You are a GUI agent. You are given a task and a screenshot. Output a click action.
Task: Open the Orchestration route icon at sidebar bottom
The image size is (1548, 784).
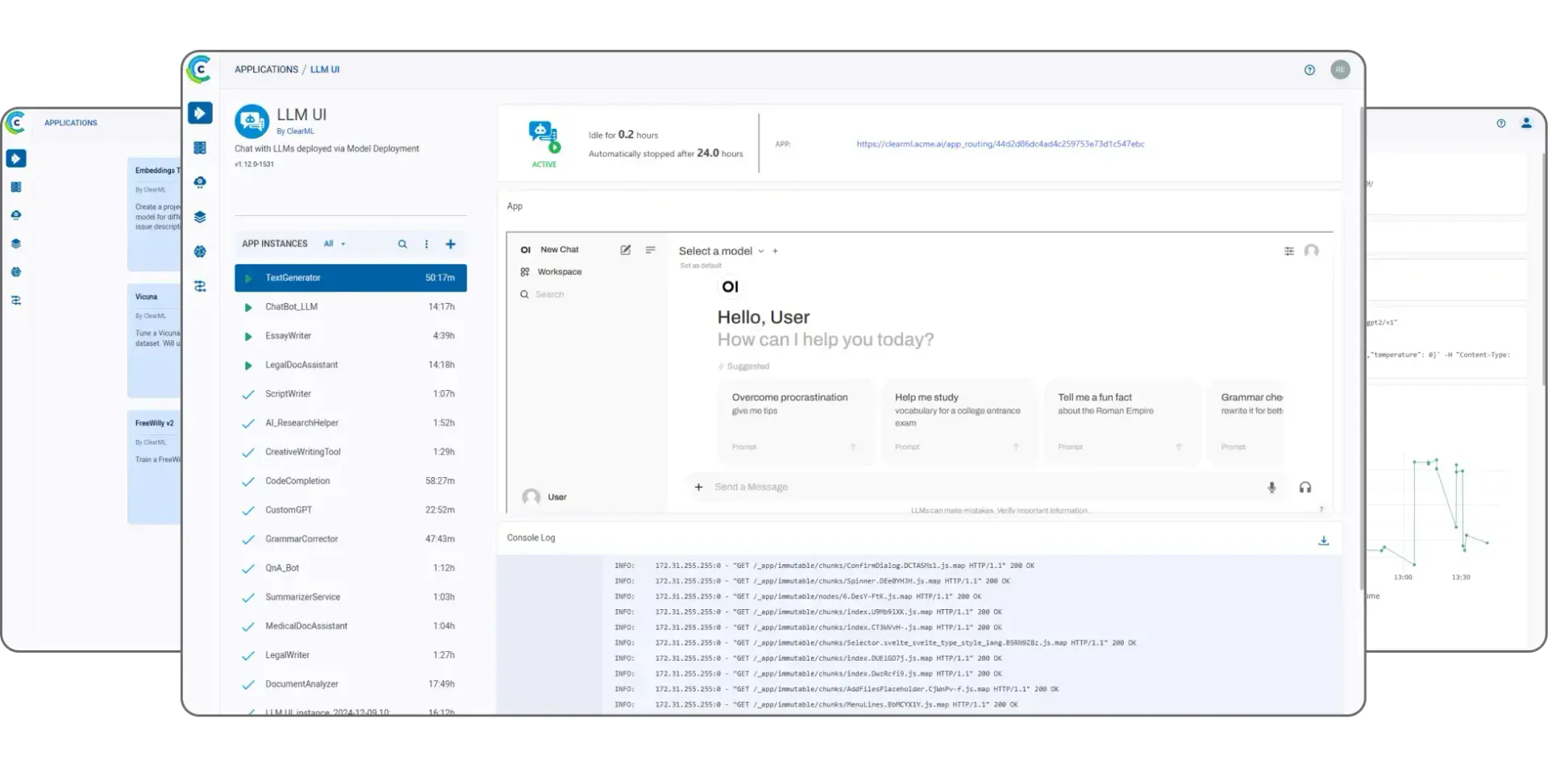pyautogui.click(x=200, y=286)
